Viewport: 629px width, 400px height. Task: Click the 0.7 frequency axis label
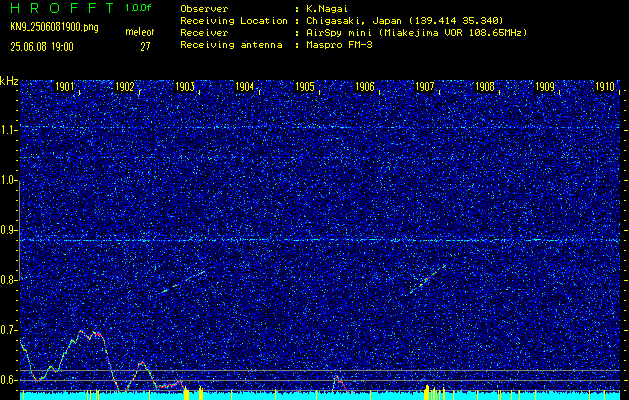coord(8,330)
